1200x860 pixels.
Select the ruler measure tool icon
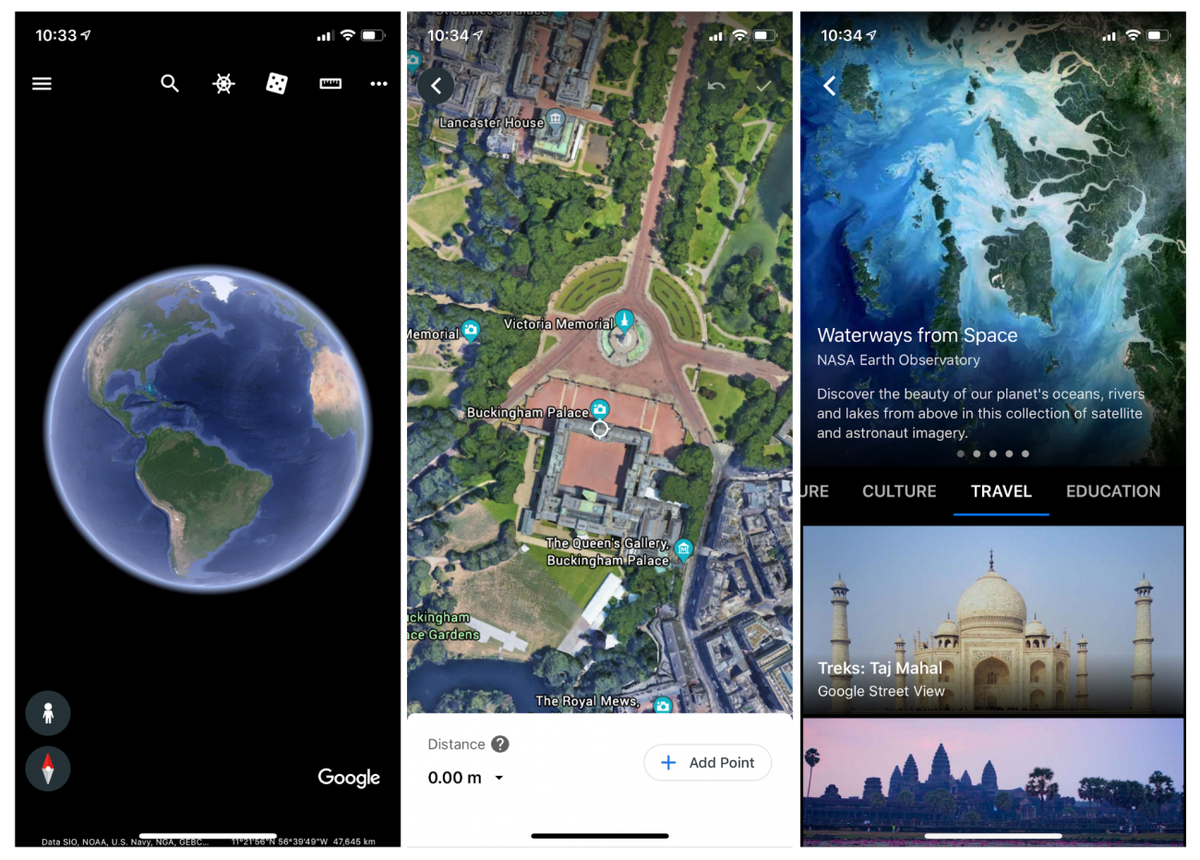tap(330, 84)
